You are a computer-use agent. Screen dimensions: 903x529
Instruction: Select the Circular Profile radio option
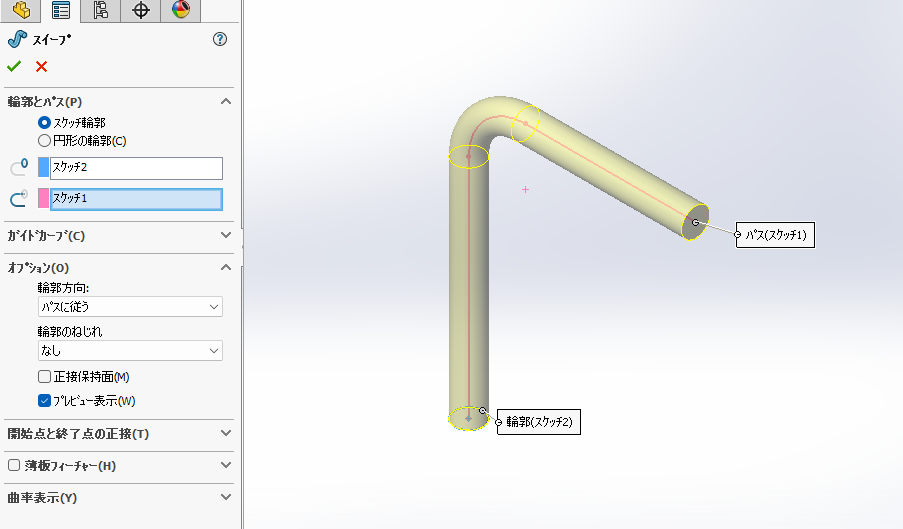[x=44, y=140]
